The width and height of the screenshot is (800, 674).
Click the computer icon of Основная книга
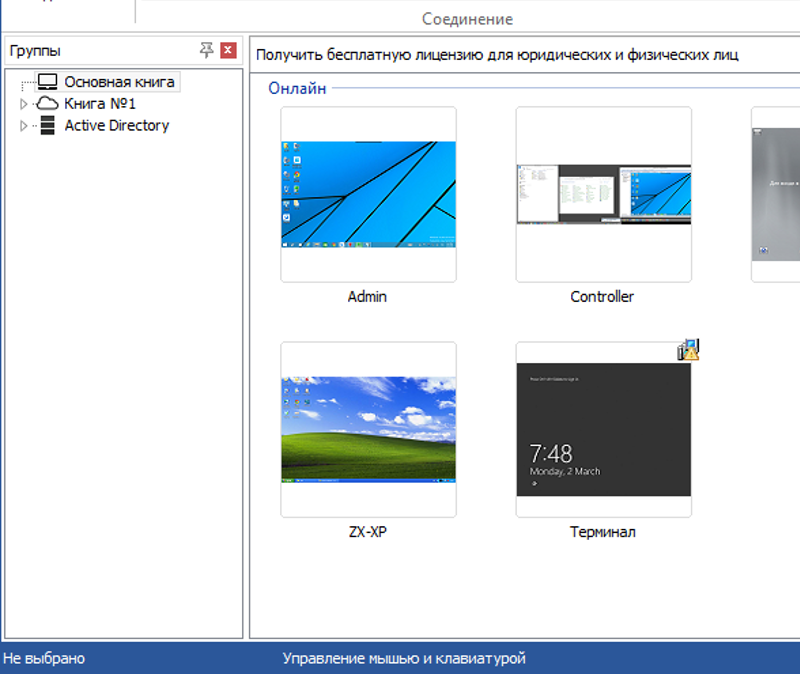click(48, 82)
